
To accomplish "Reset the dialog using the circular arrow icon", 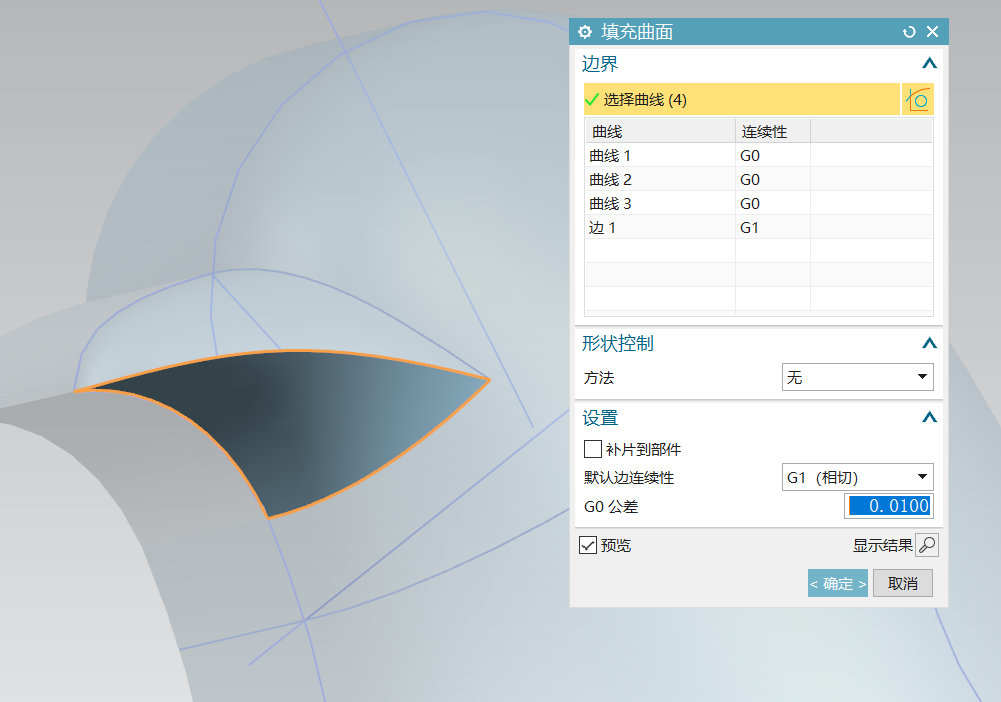I will coord(908,31).
